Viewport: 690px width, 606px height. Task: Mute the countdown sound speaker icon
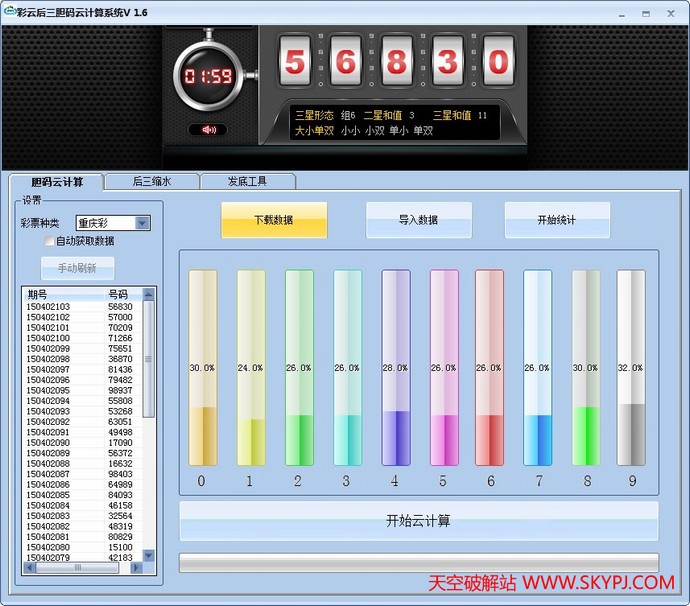point(208,130)
